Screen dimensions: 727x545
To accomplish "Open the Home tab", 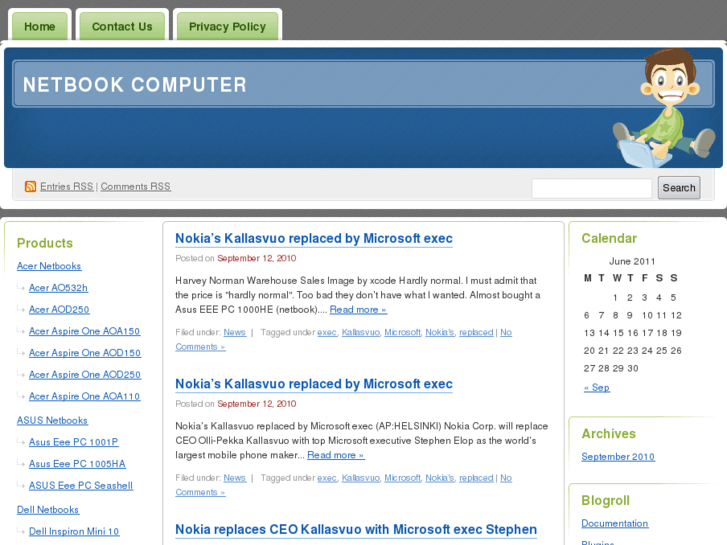I will click(x=39, y=26).
